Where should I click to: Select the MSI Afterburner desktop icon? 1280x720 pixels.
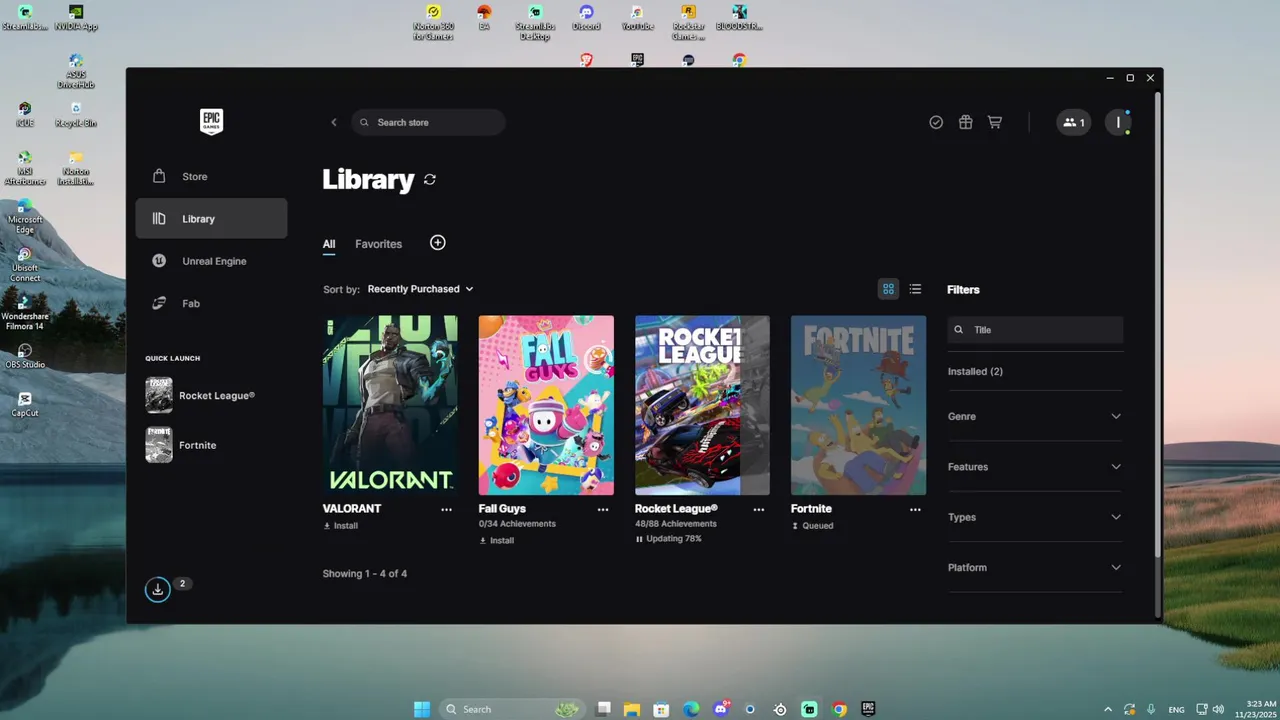[x=25, y=168]
